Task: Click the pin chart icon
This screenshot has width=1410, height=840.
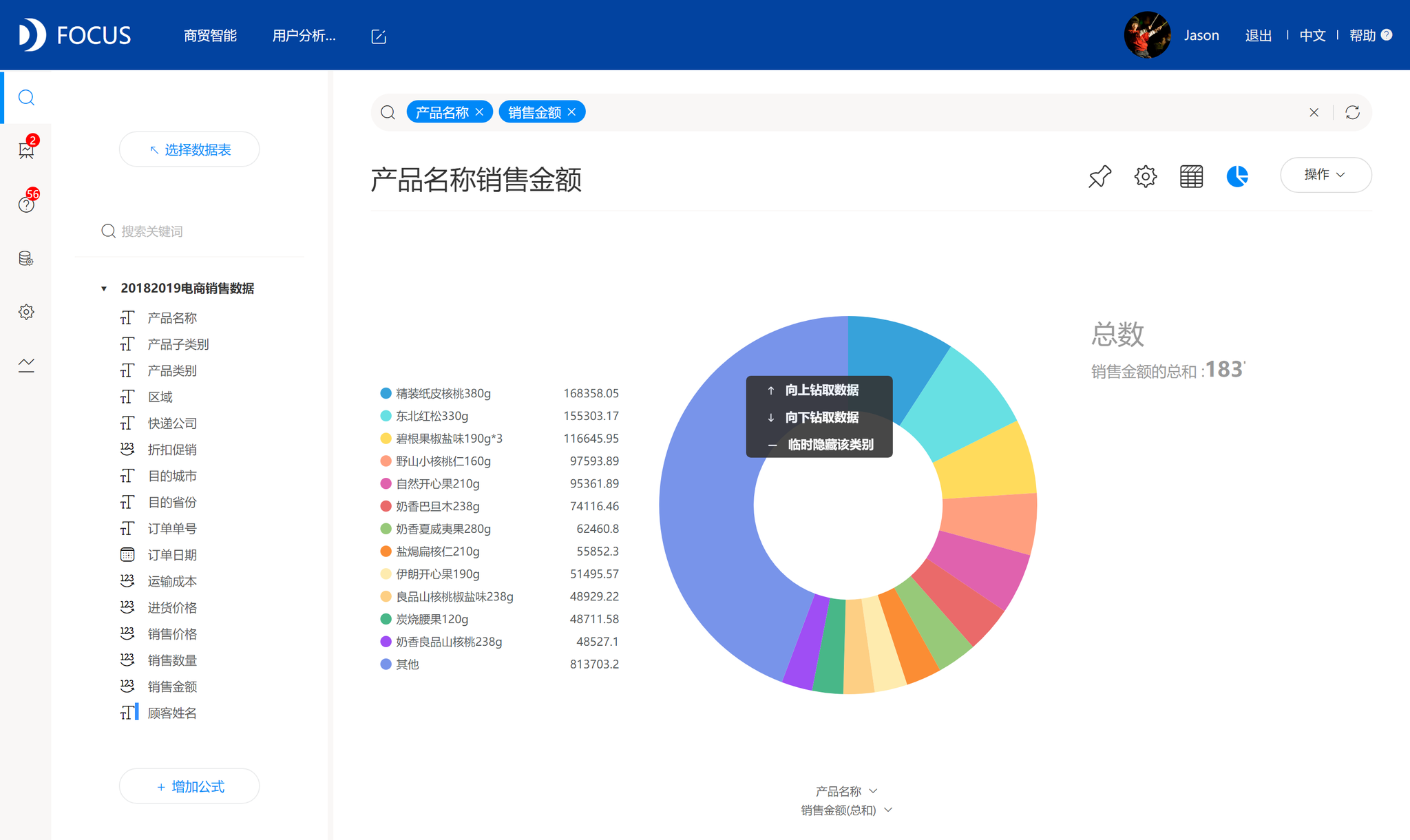Action: pyautogui.click(x=1099, y=176)
